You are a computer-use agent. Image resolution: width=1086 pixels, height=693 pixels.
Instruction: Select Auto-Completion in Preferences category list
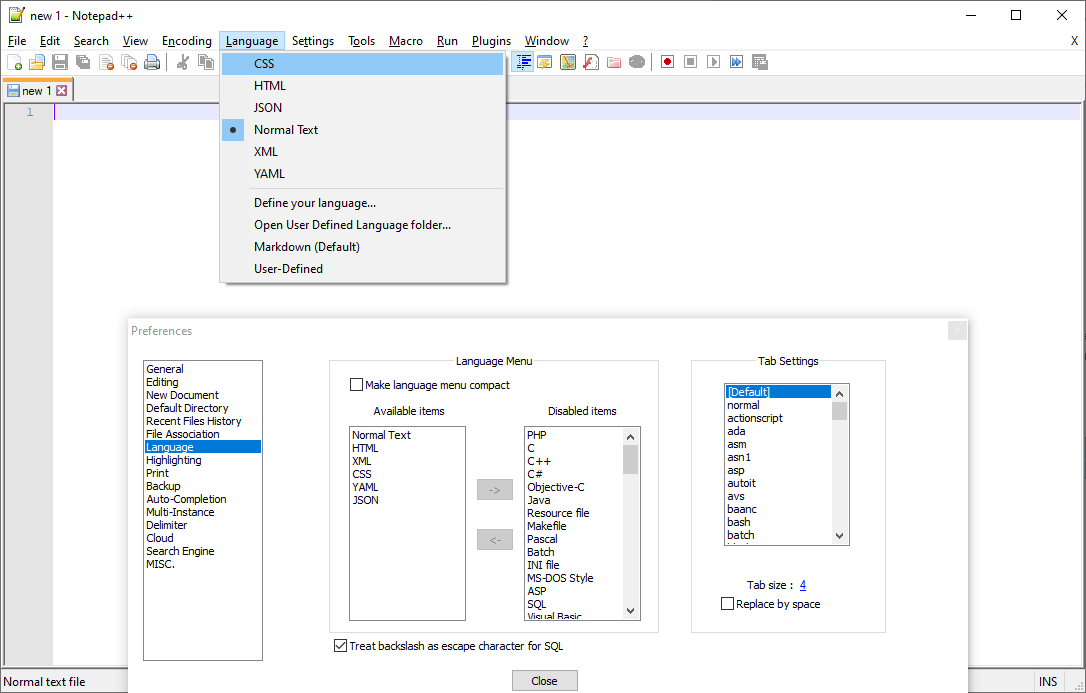202,499
